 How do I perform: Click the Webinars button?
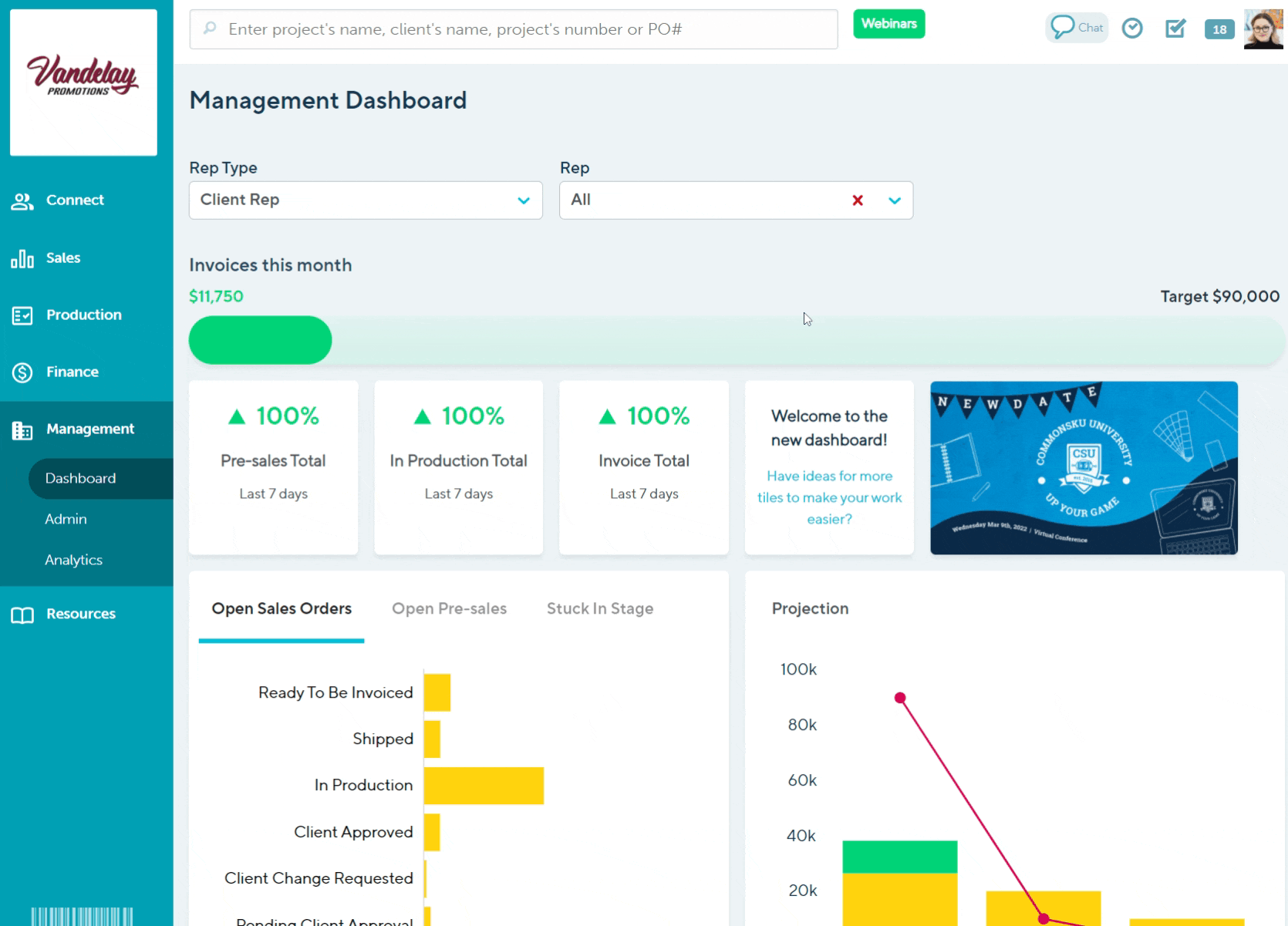point(888,24)
